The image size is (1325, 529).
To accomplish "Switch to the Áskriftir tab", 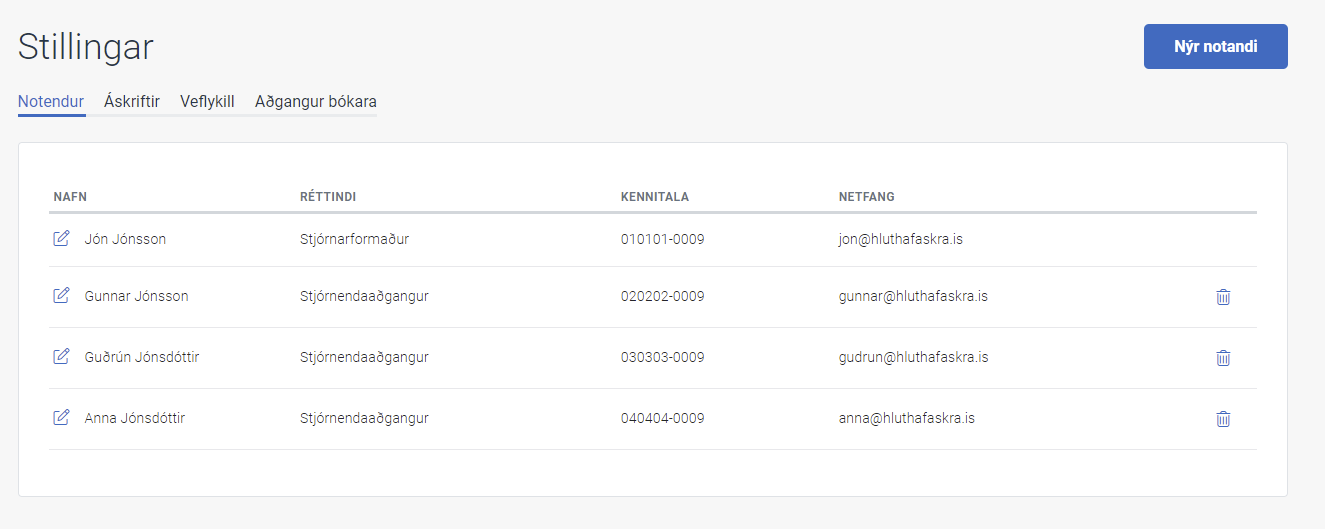I will (x=132, y=101).
